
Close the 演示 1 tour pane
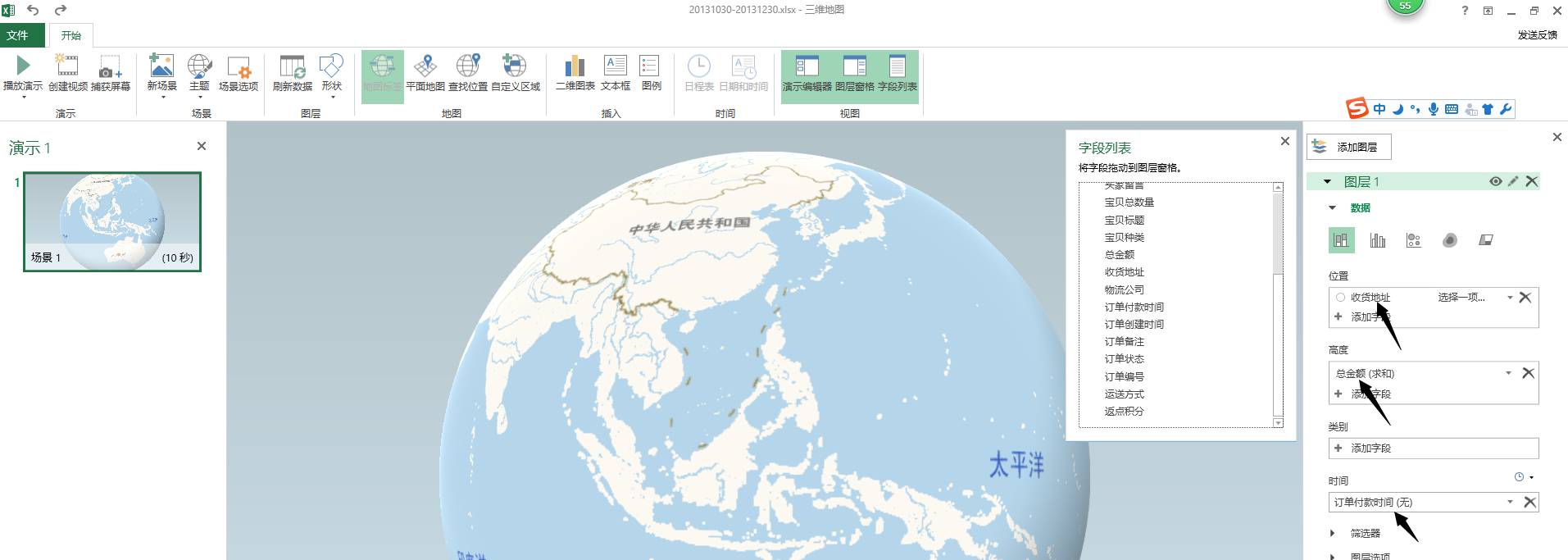pos(202,146)
